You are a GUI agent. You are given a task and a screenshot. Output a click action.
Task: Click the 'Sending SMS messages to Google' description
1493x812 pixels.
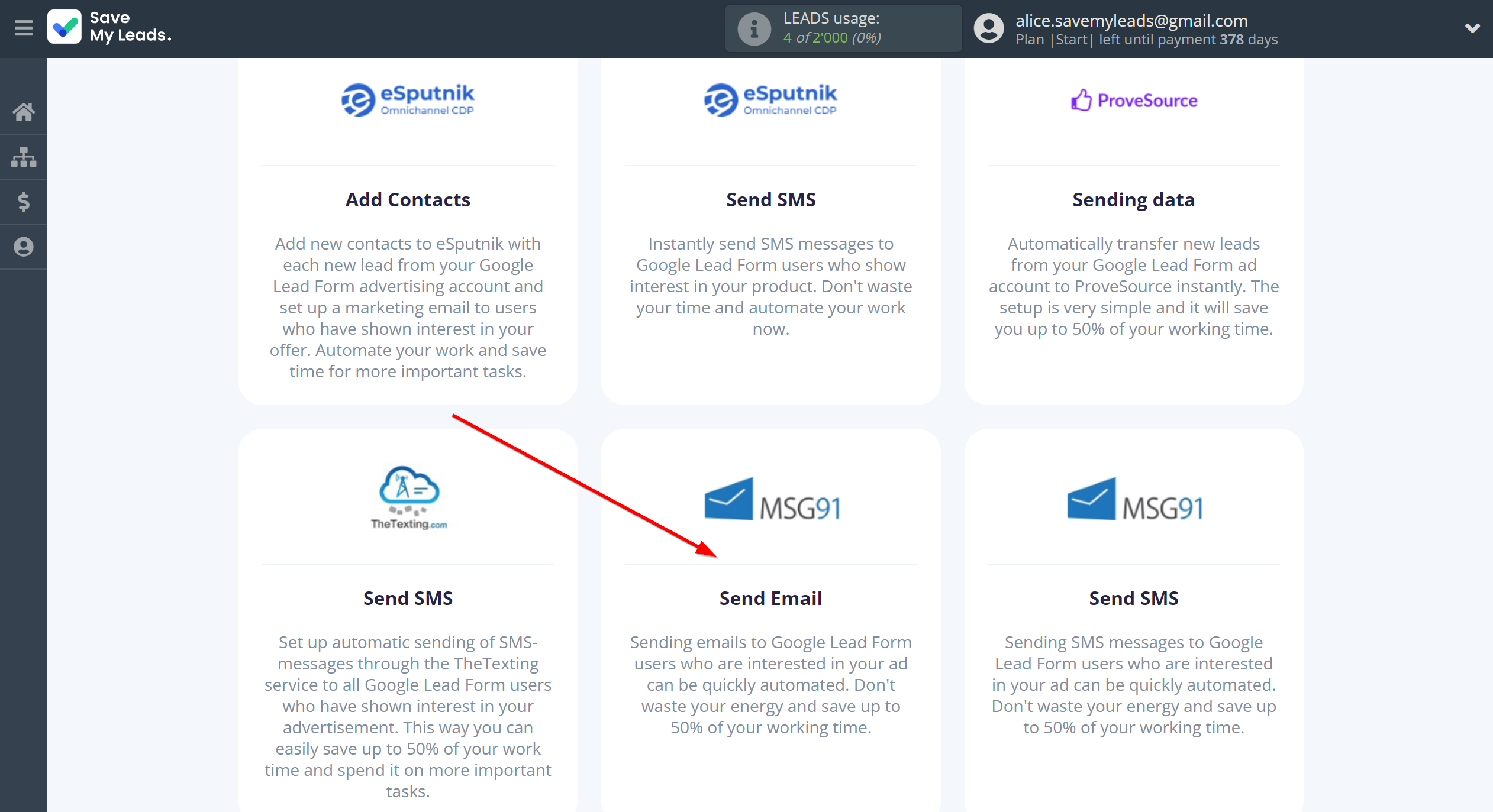click(1134, 685)
